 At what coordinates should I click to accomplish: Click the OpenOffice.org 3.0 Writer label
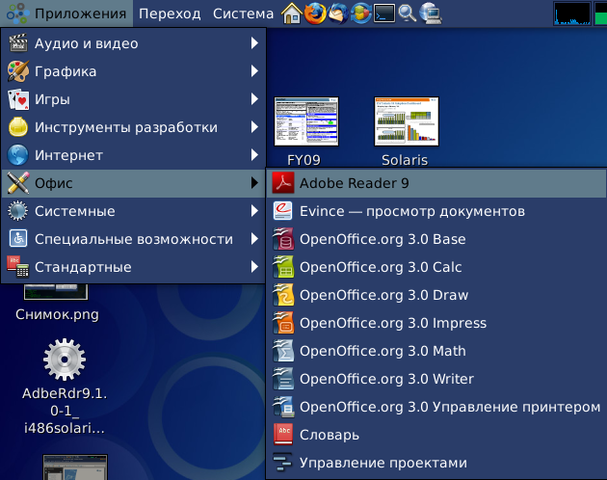386,379
